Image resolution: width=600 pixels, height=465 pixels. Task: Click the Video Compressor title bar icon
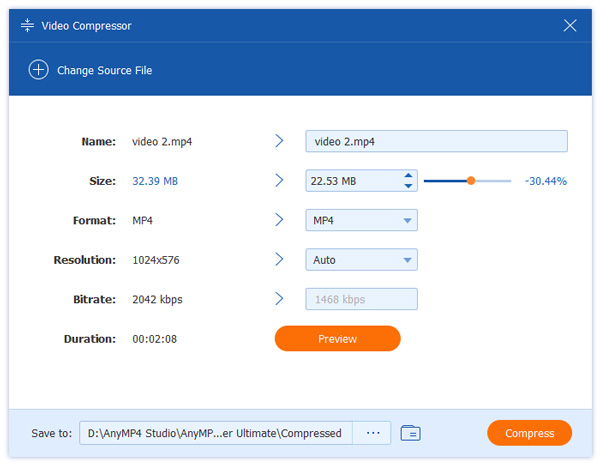point(27,25)
